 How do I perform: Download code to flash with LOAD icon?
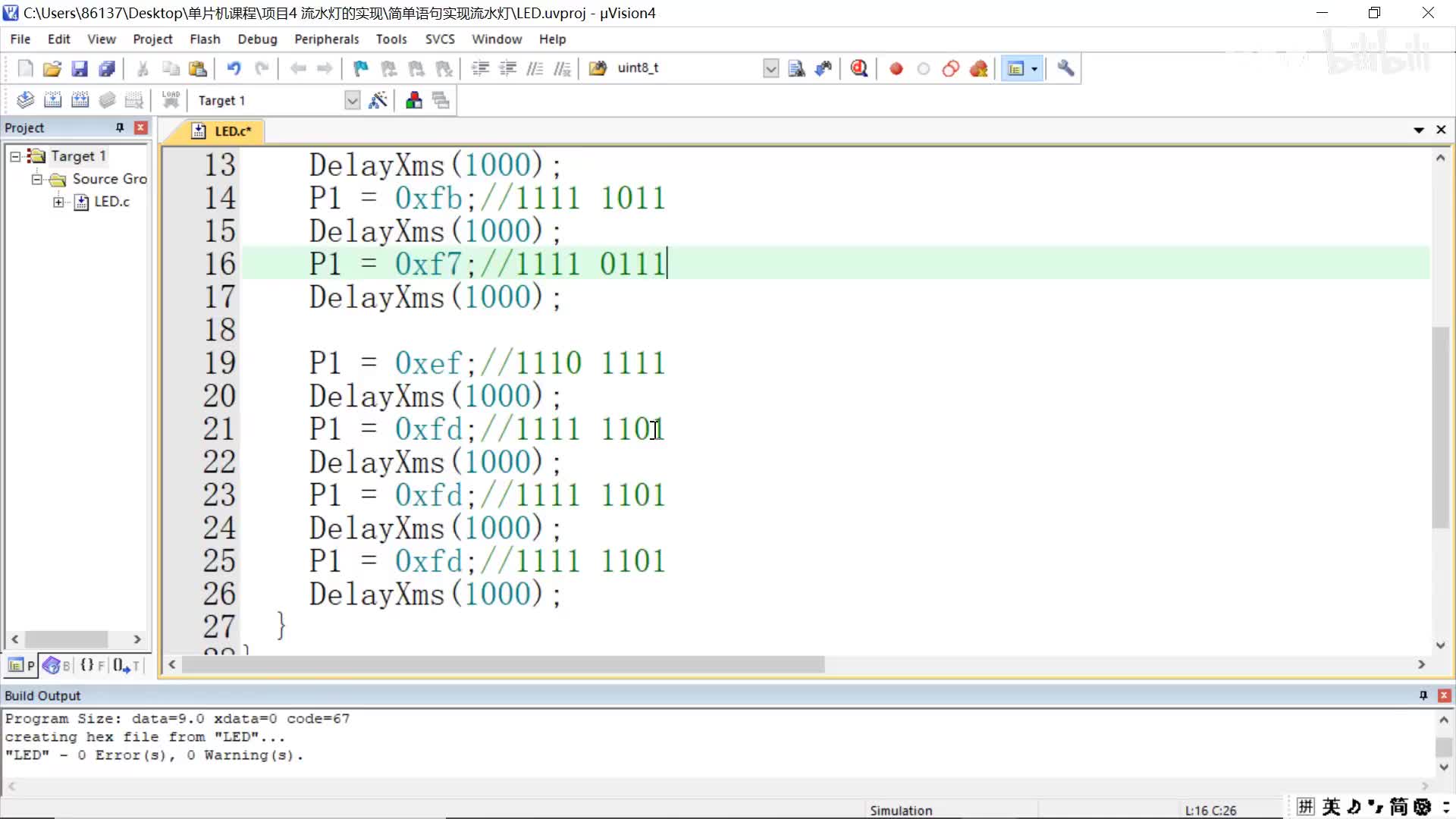[x=171, y=100]
